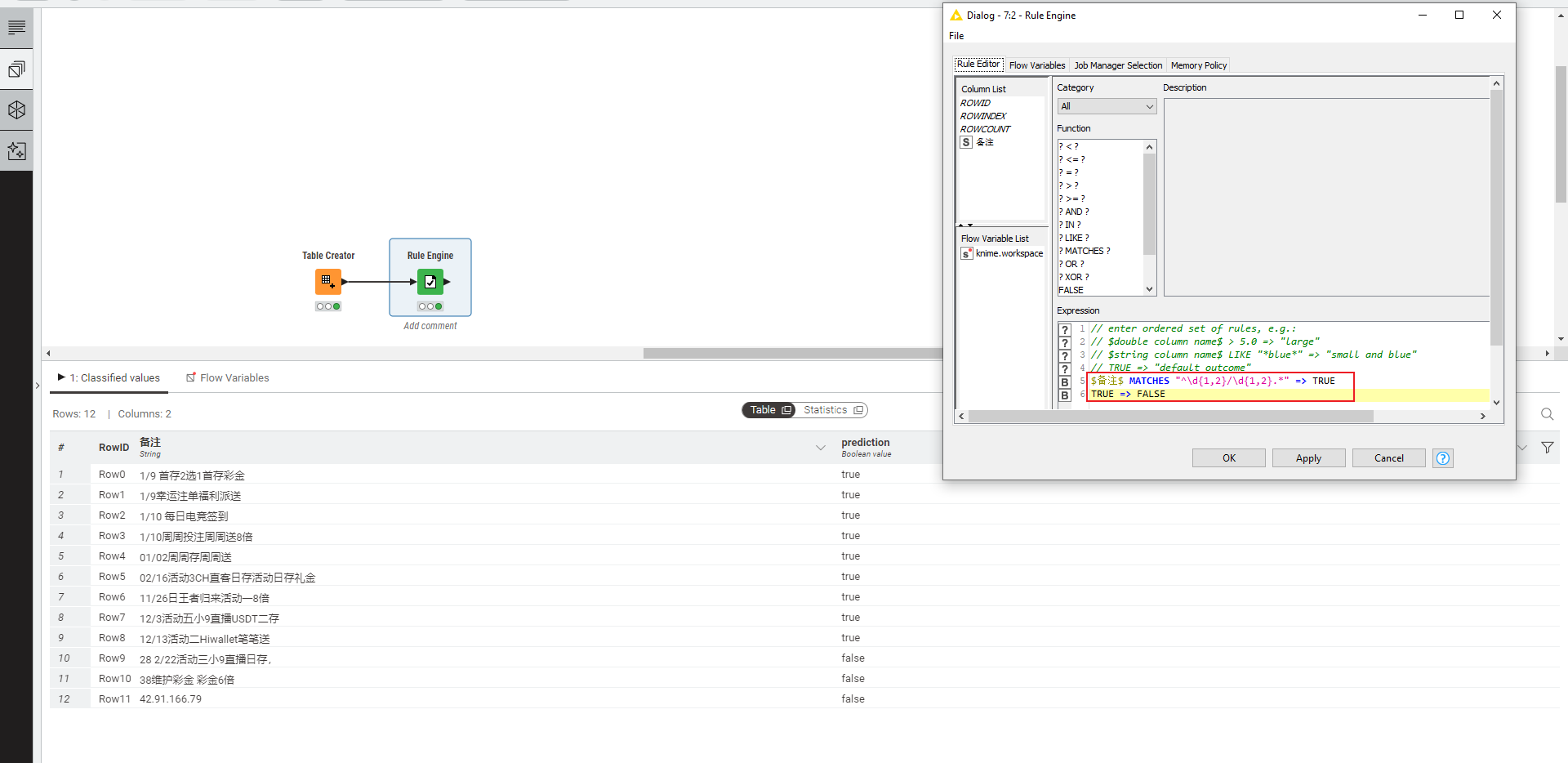This screenshot has width=1568, height=763.
Task: Select the Table Creator node icon
Action: [x=327, y=282]
